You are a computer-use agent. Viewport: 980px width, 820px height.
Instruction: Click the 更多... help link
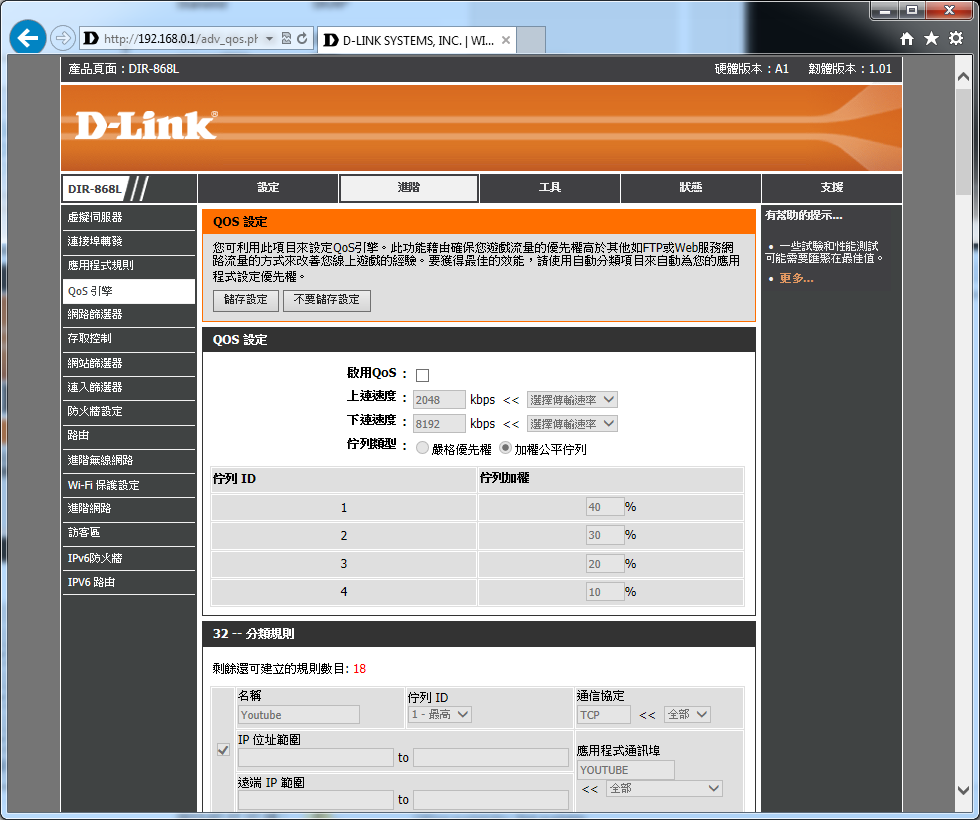[796, 278]
